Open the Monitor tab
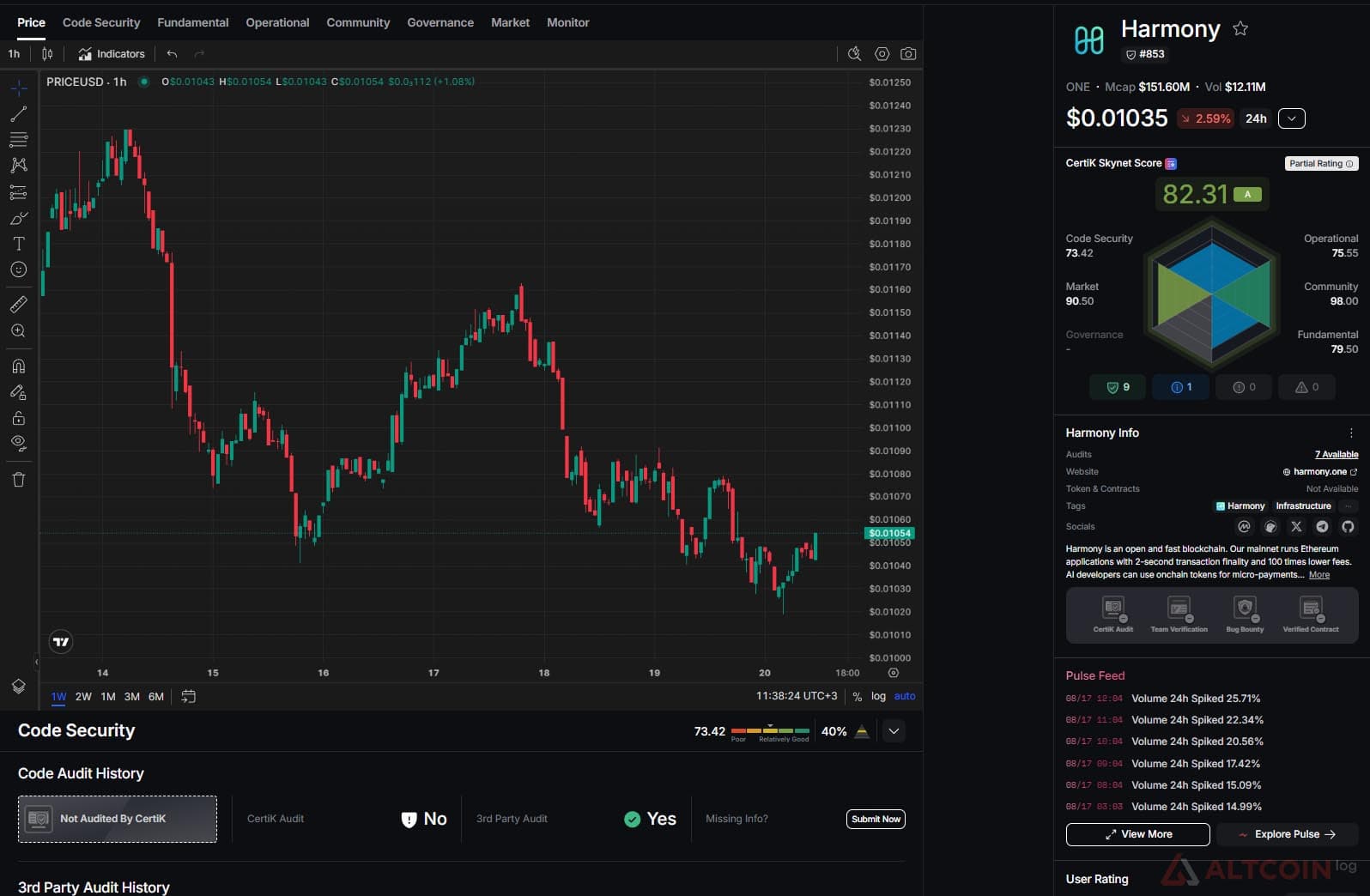The width and height of the screenshot is (1370, 896). point(568,22)
